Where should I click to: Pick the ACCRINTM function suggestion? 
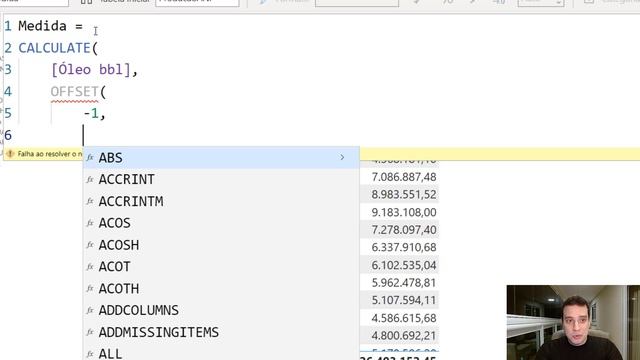(x=221, y=201)
